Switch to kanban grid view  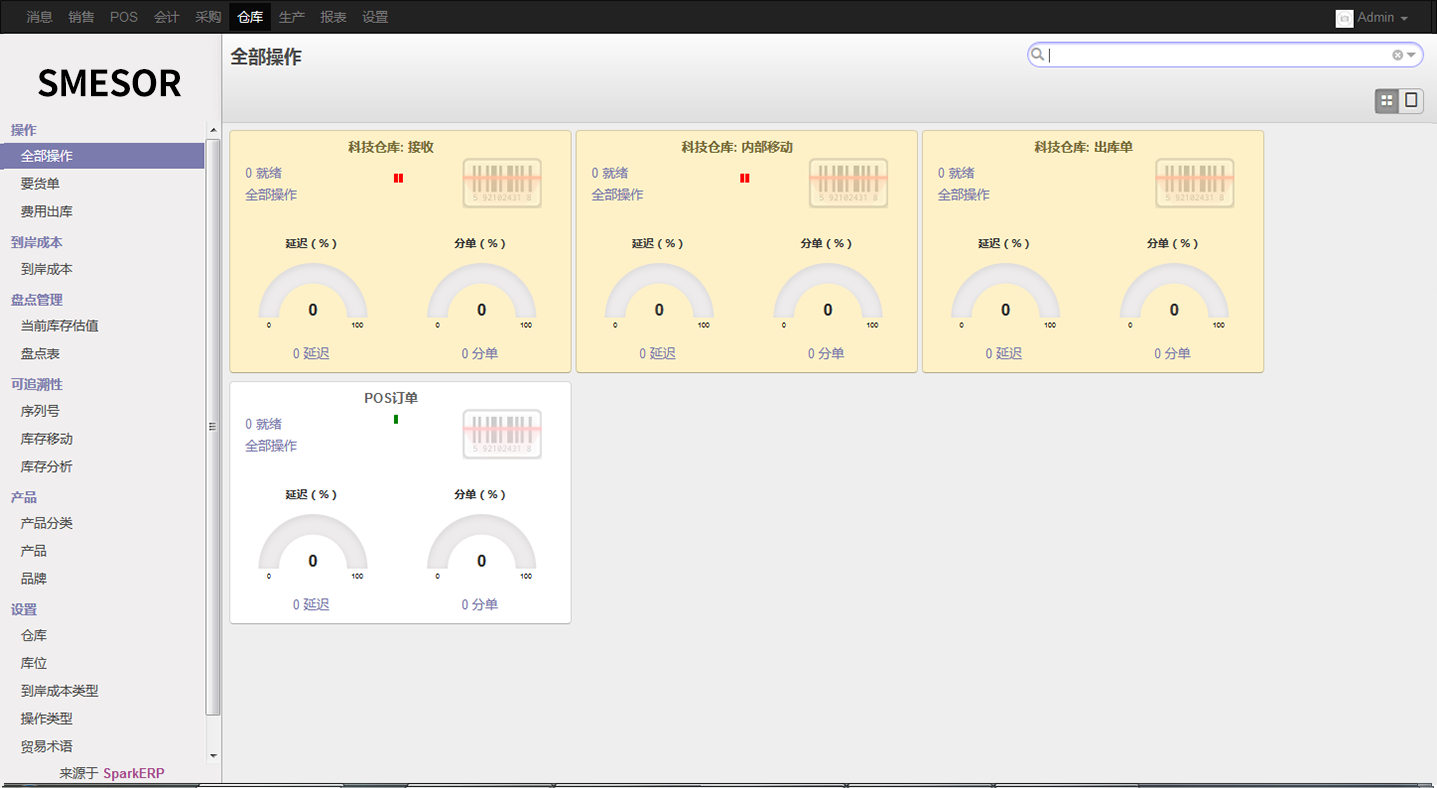coord(1386,101)
